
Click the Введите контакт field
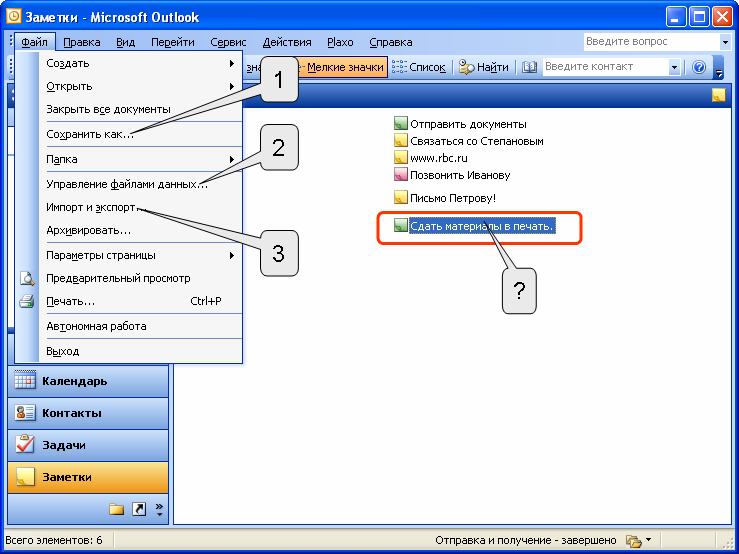coord(606,67)
